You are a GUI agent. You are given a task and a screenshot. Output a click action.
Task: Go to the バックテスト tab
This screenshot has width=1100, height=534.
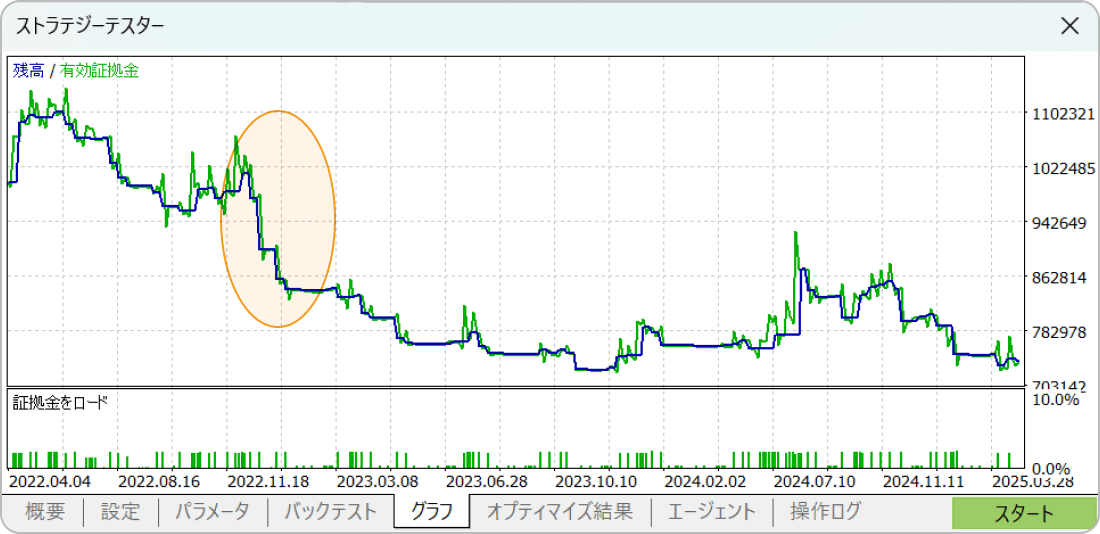(x=330, y=512)
